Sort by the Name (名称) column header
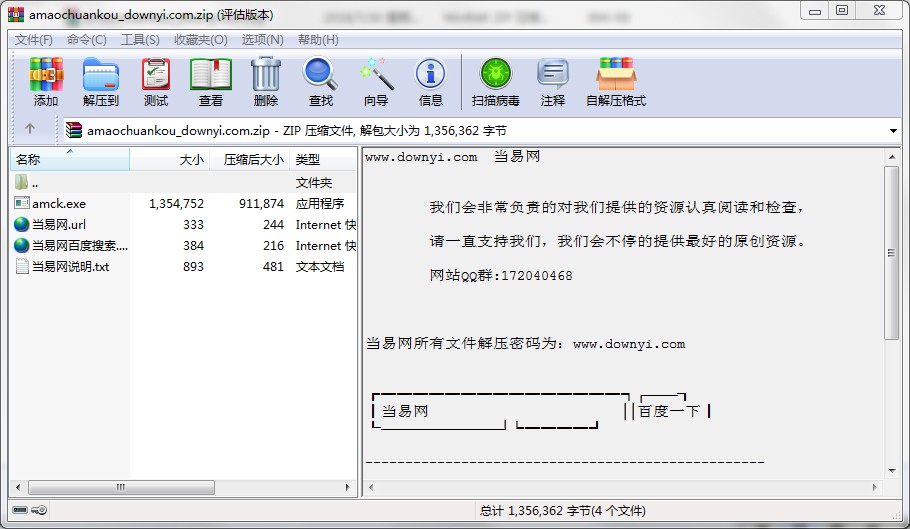 click(70, 159)
